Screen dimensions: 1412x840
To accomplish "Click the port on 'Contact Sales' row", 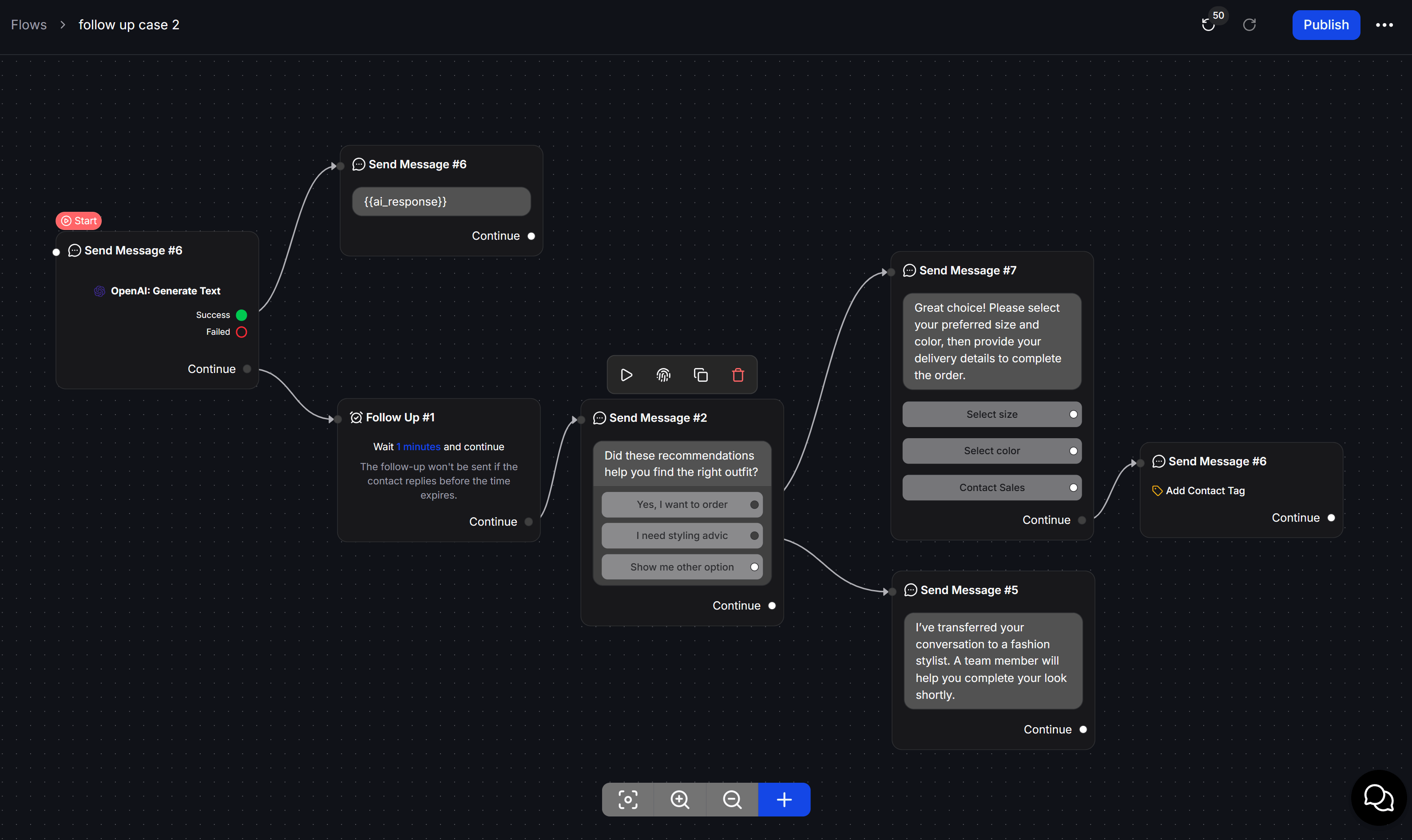I will click(x=1074, y=488).
